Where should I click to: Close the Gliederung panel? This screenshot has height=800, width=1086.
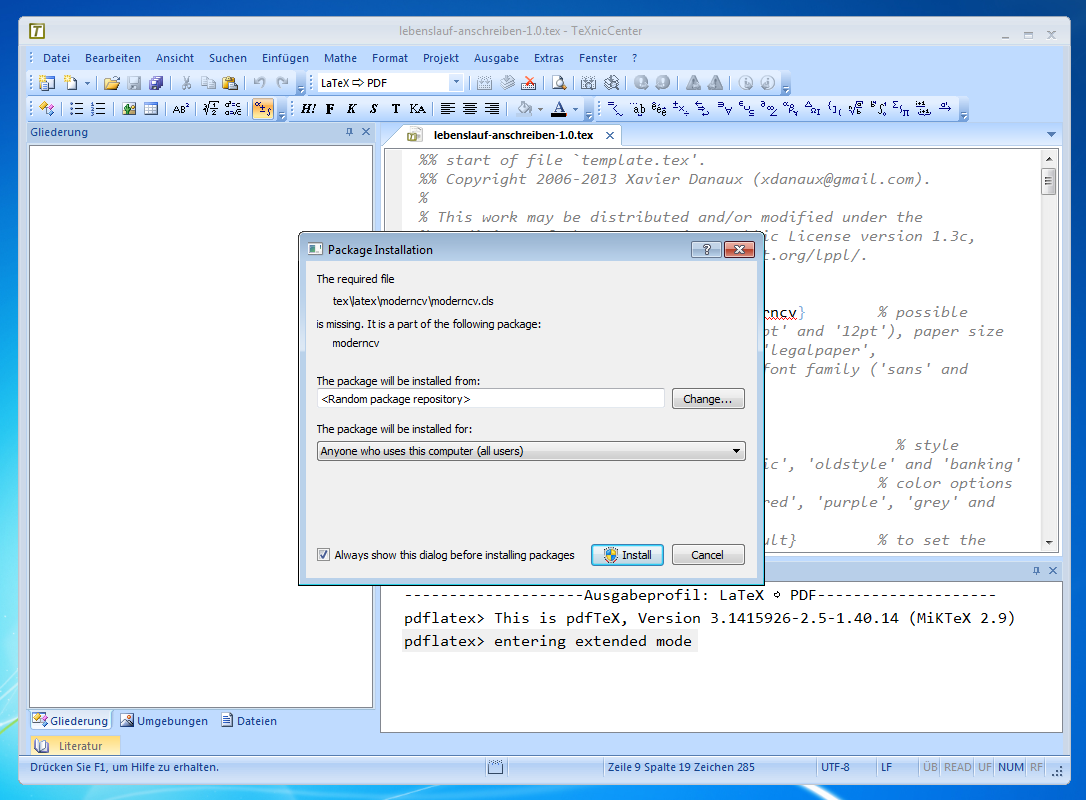coord(366,132)
